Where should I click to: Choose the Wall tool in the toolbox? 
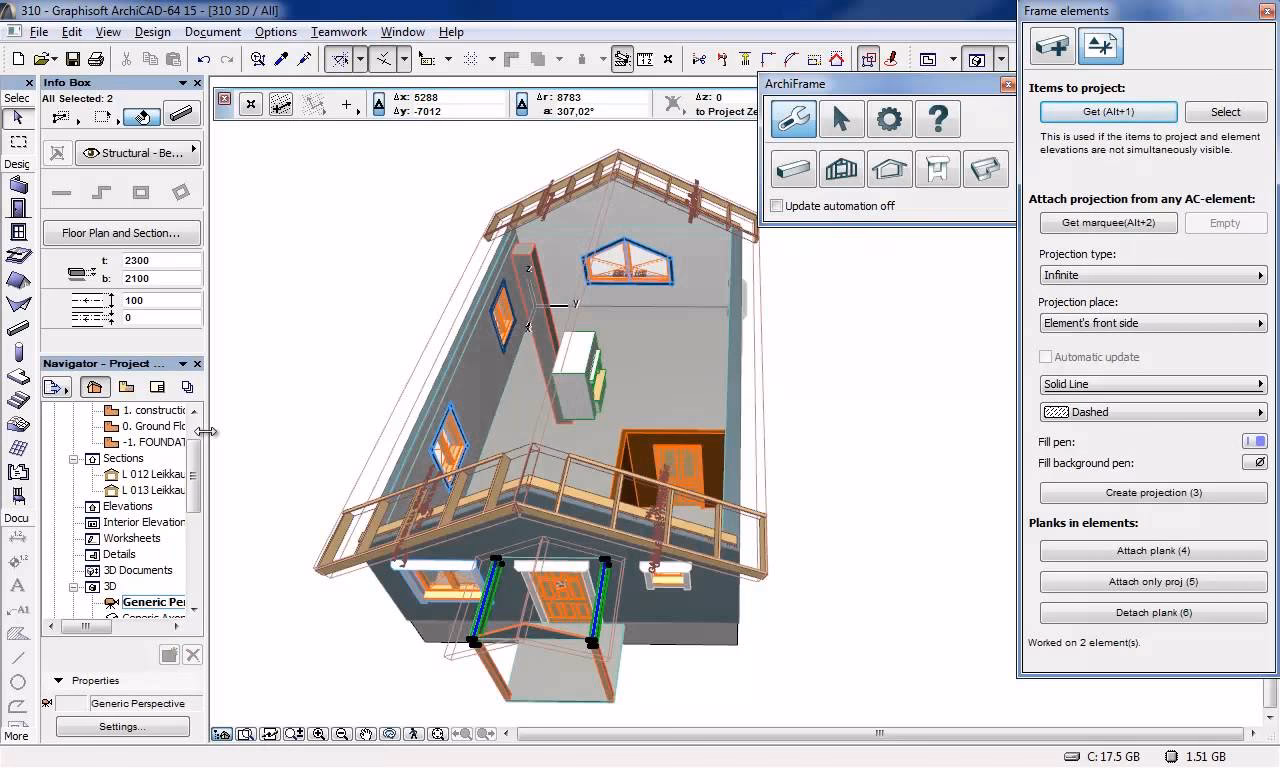18,184
